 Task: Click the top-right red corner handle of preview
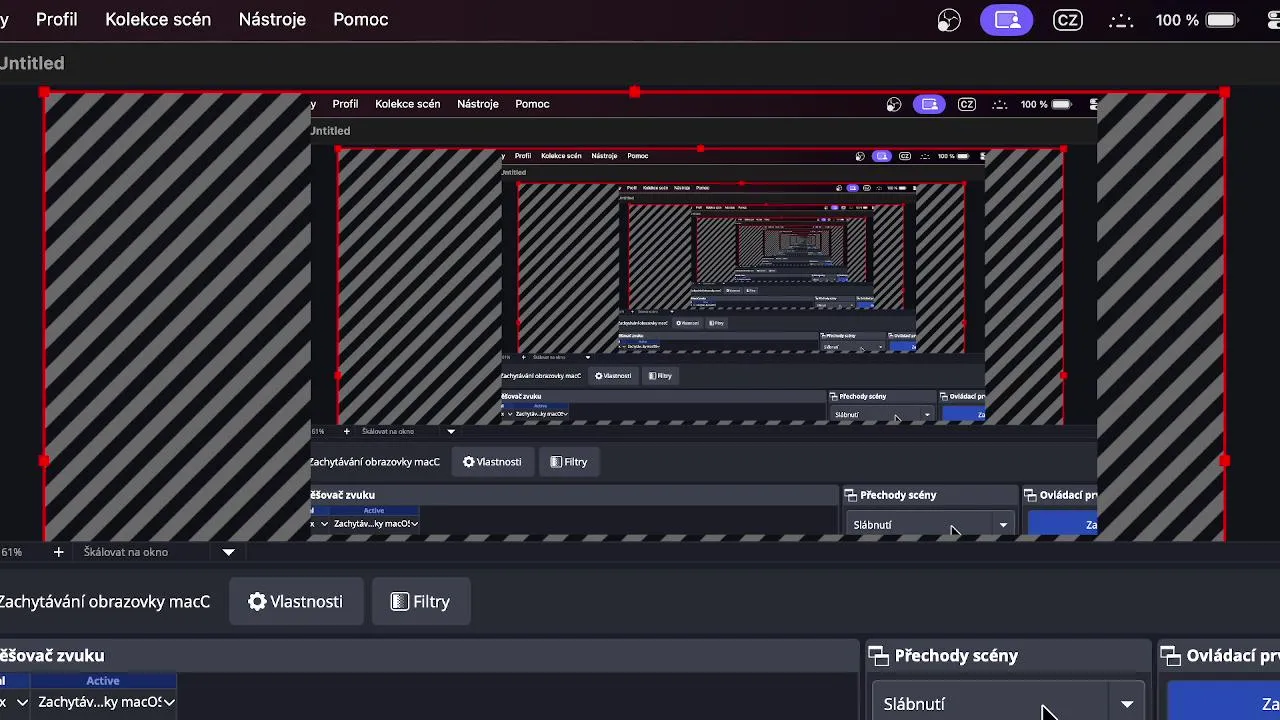point(1225,93)
